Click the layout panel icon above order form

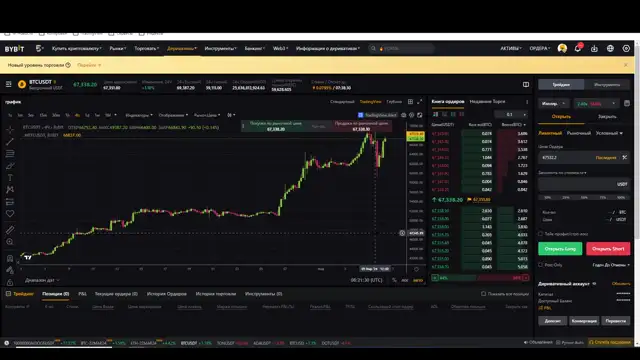click(526, 84)
